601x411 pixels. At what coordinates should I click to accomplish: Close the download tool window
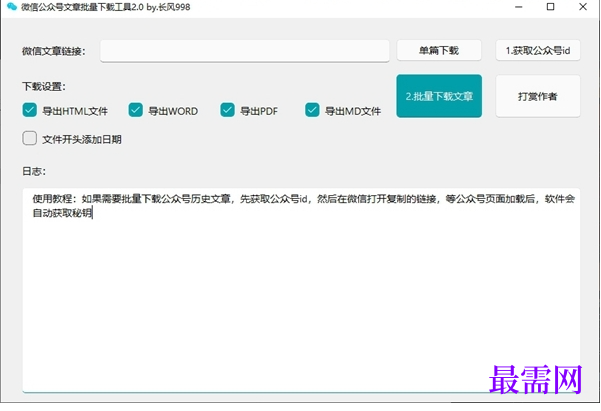pyautogui.click(x=583, y=7)
